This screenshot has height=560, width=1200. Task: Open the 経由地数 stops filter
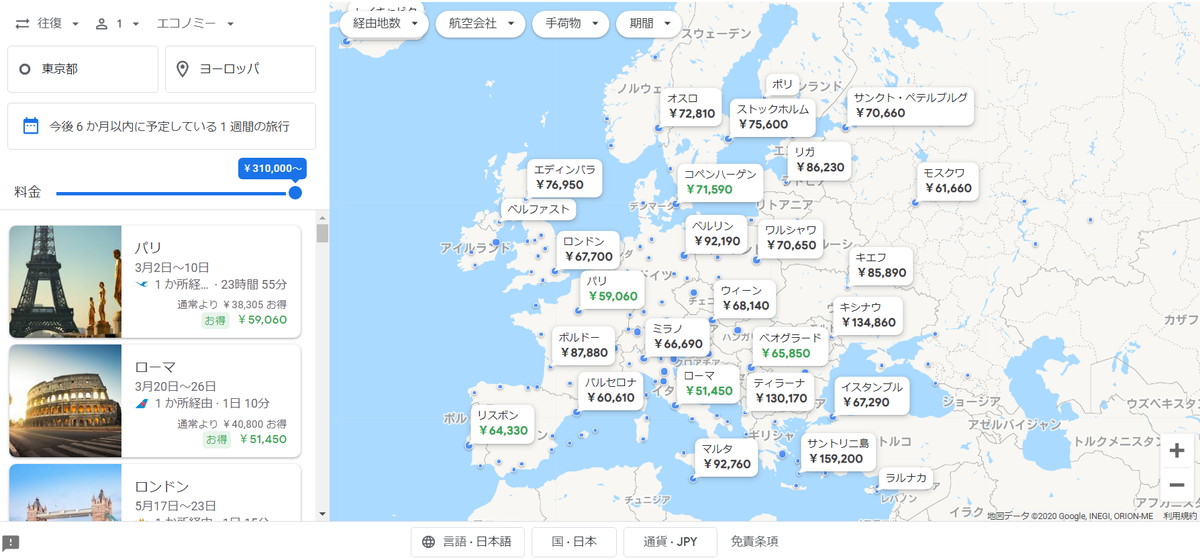coord(384,23)
